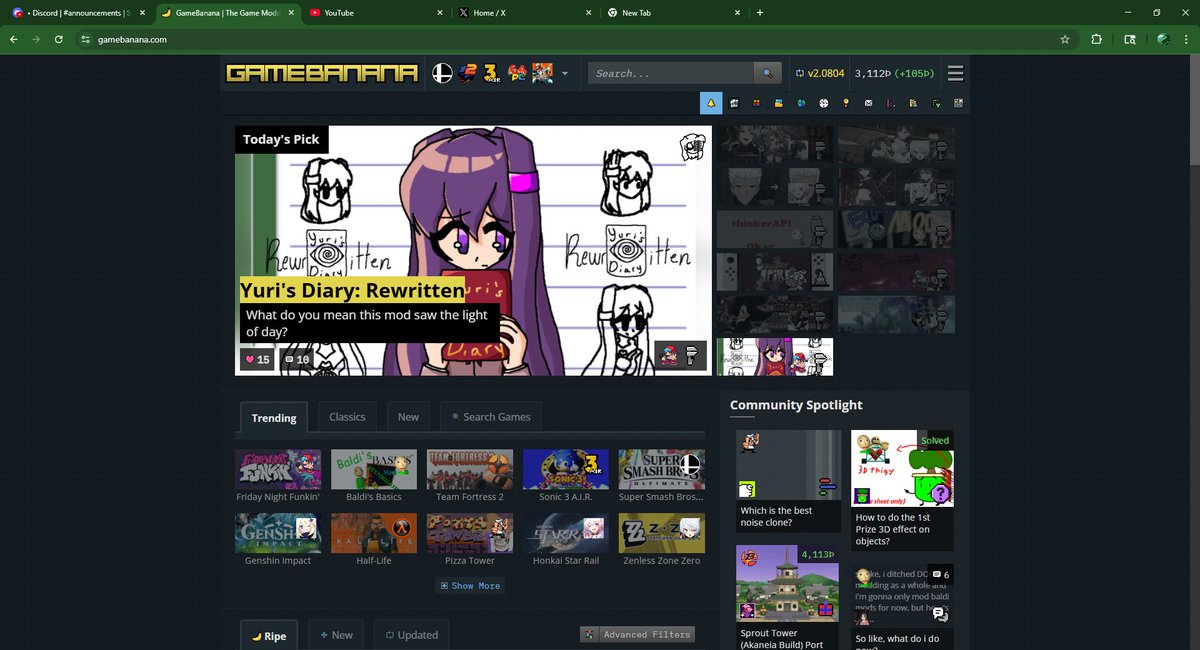Focus the Search... input field
The width and height of the screenshot is (1200, 650).
670,73
